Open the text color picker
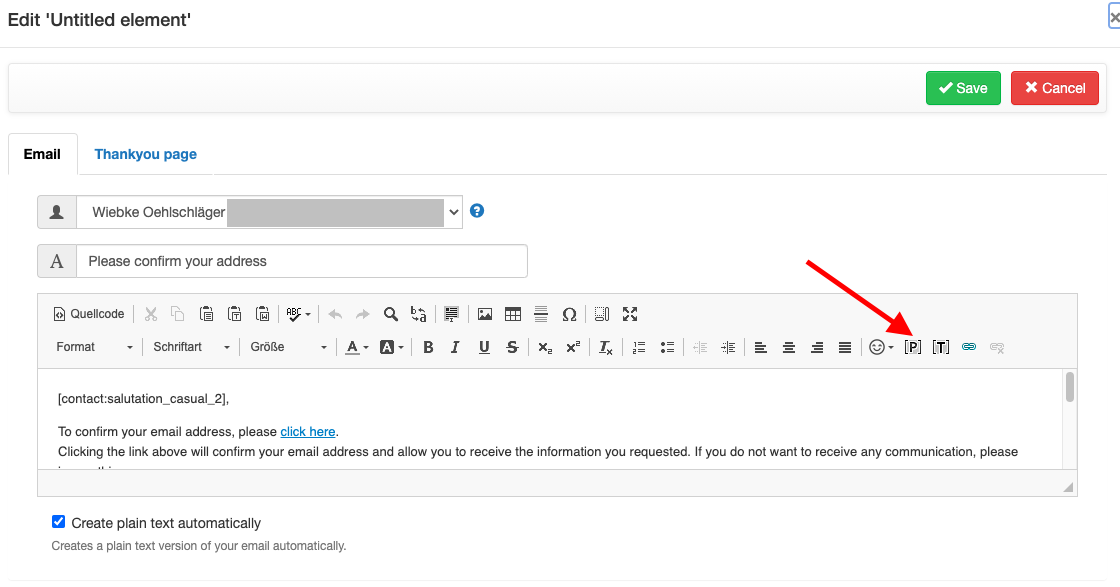 pos(356,347)
